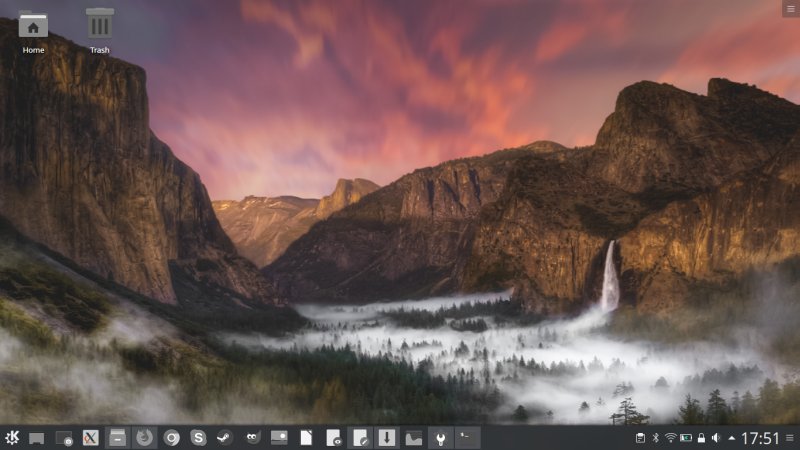The image size is (800, 450).
Task: Click the volume speaker tray icon
Action: (x=715, y=438)
